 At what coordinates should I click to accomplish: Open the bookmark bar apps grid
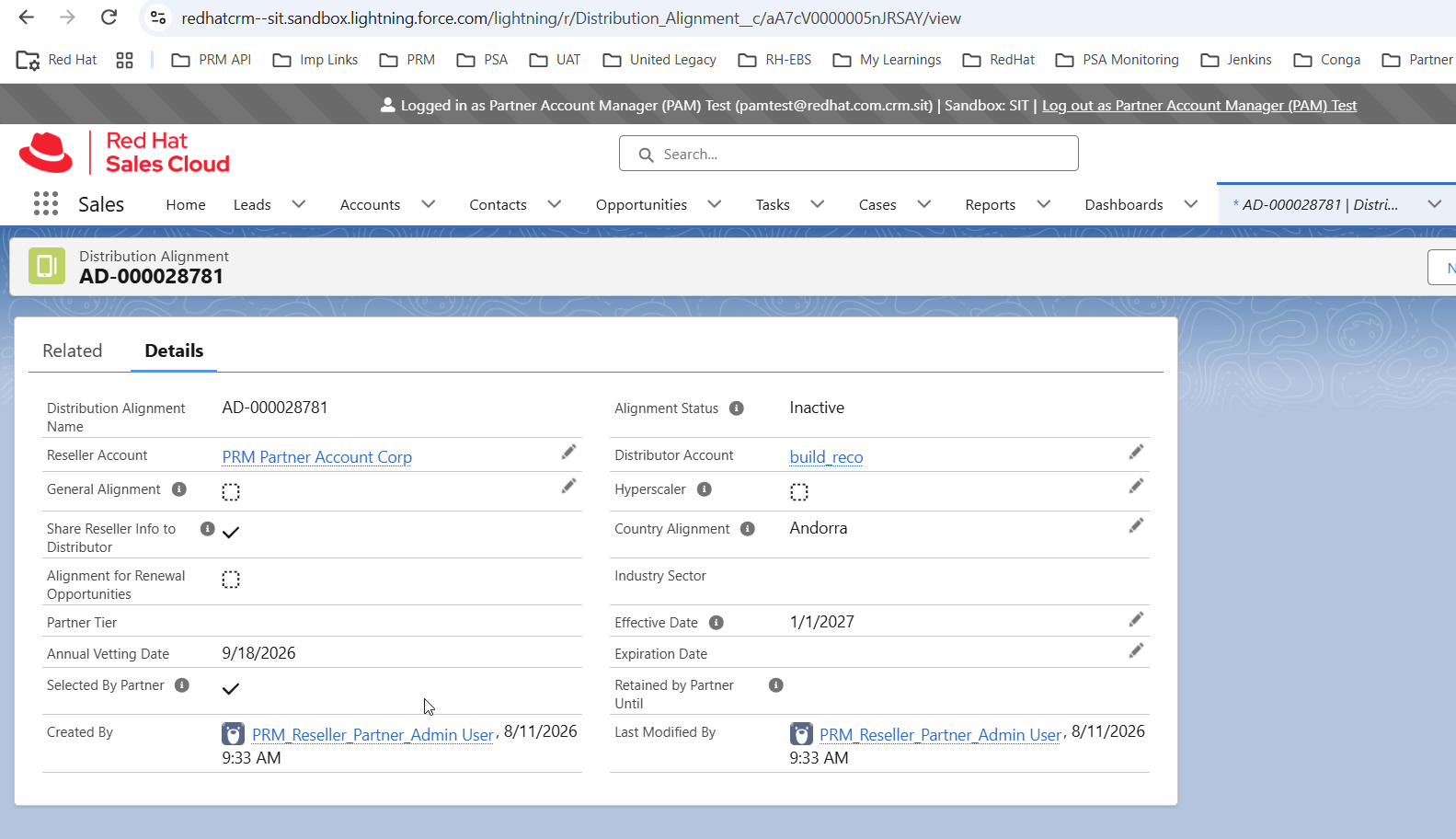[125, 60]
